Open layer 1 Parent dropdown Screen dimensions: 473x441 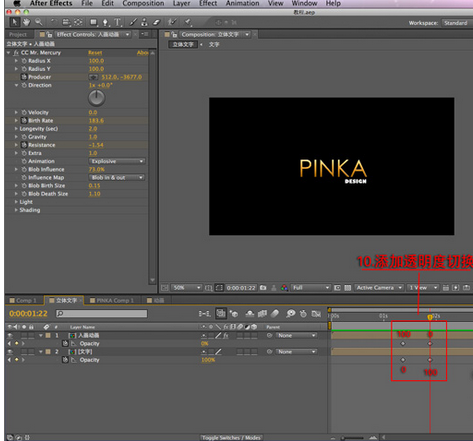[x=296, y=335]
